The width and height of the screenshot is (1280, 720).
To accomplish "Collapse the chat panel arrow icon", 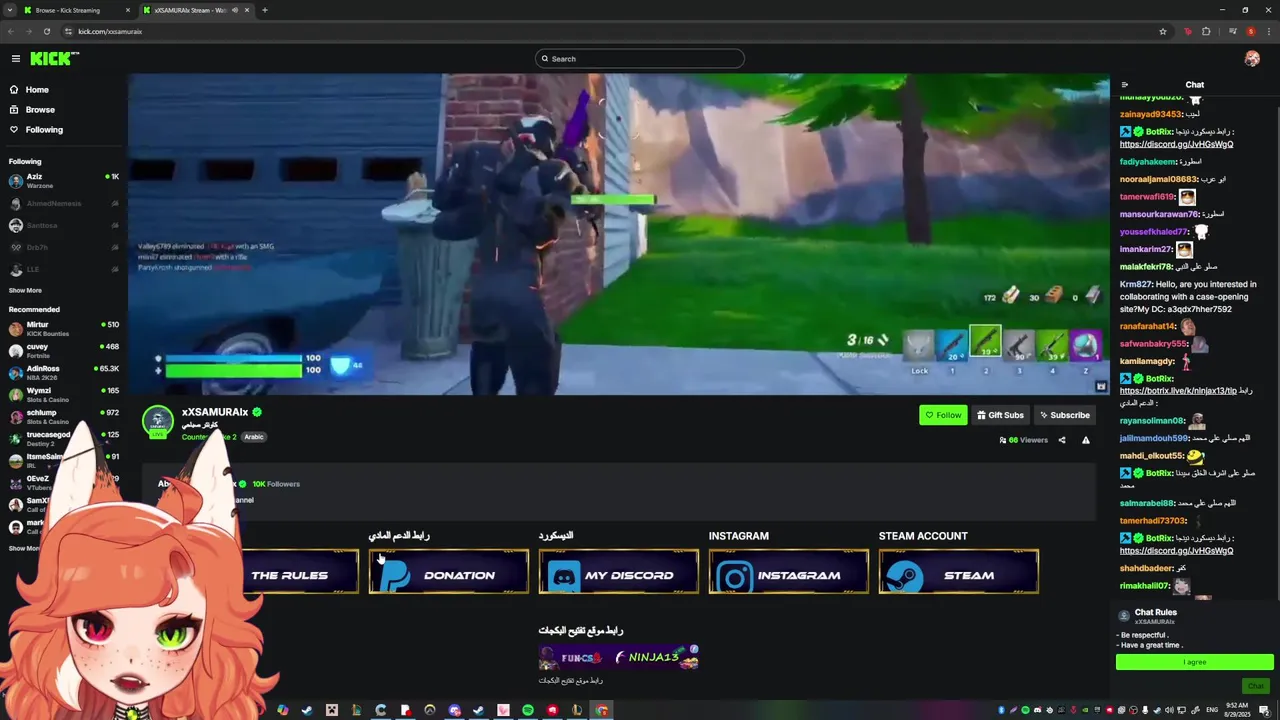I will coord(1125,85).
